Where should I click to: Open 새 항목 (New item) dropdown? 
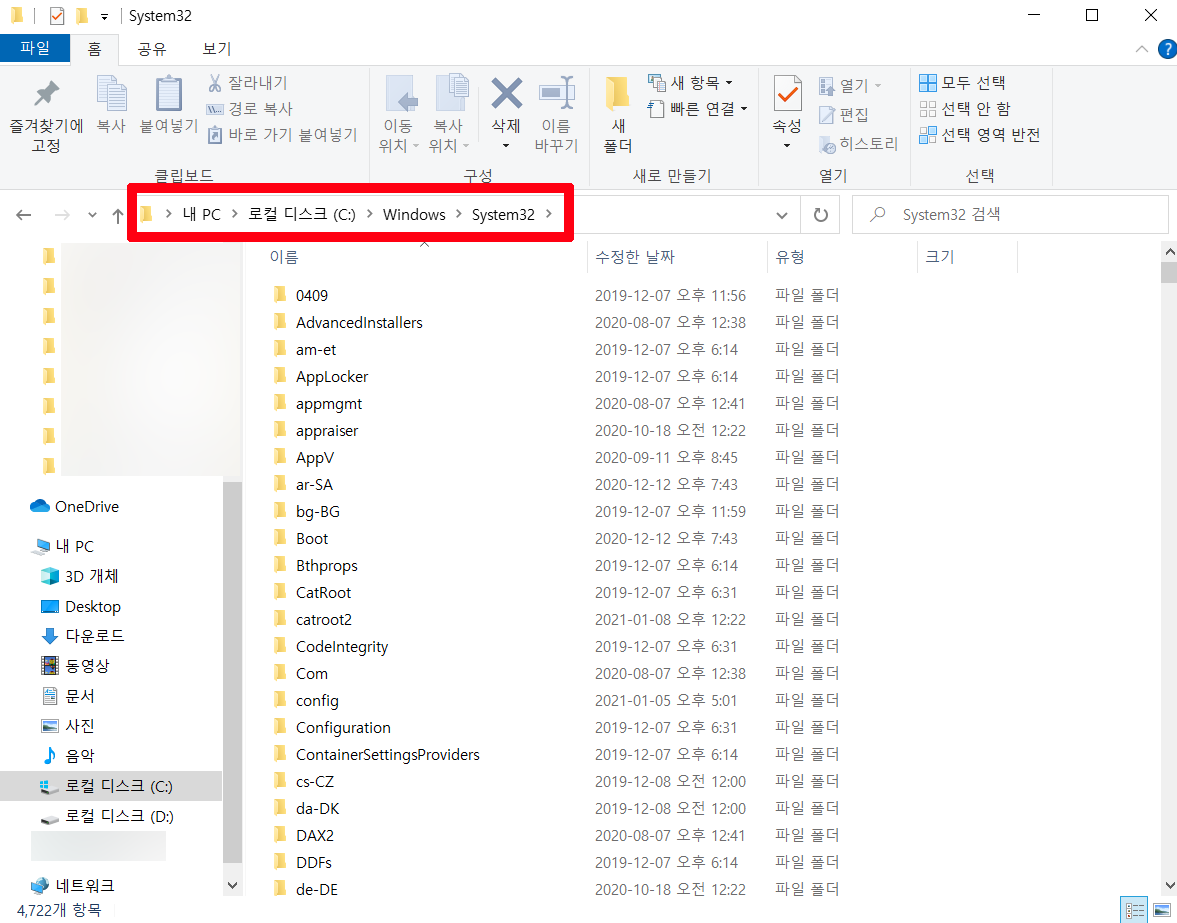[x=691, y=83]
